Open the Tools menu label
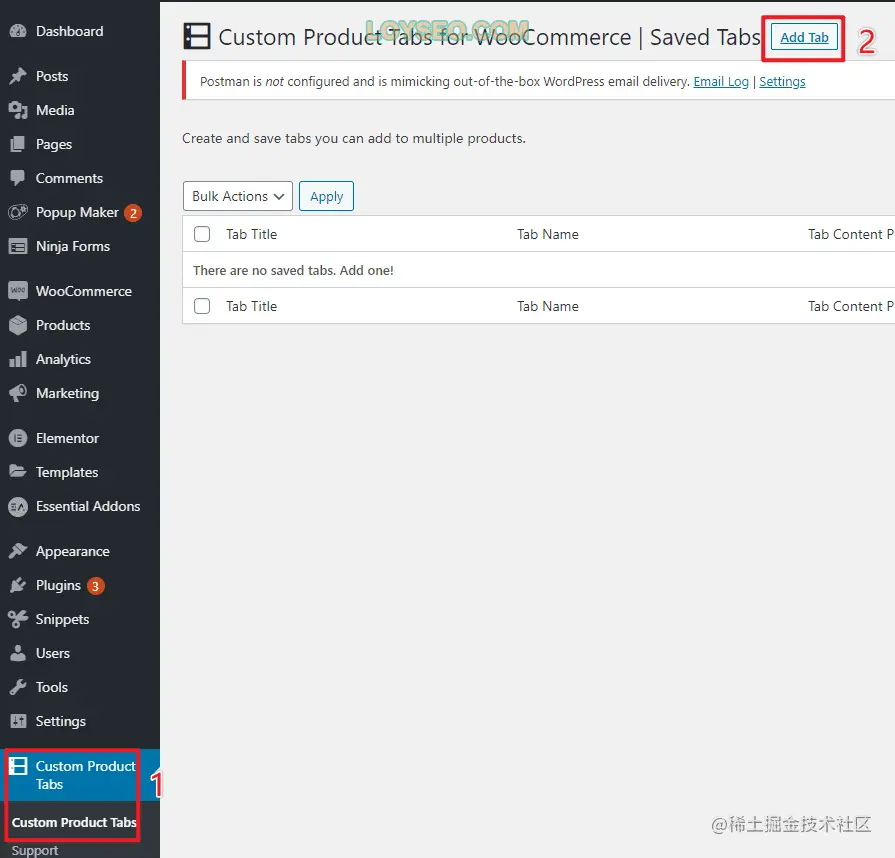Screen dimensions: 895x858 pos(51,687)
